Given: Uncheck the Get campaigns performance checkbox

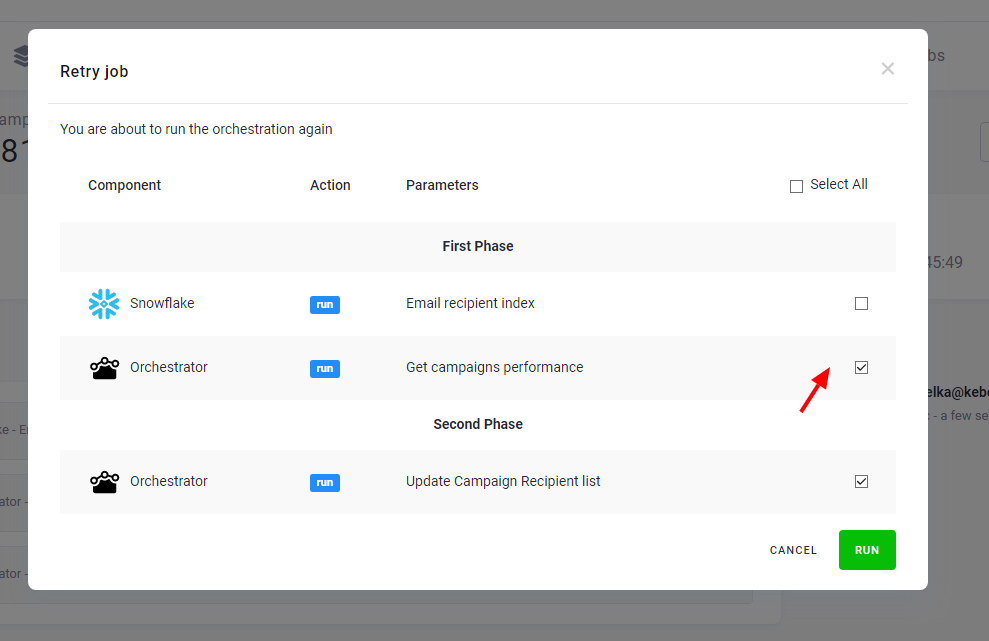Looking at the screenshot, I should (x=861, y=367).
